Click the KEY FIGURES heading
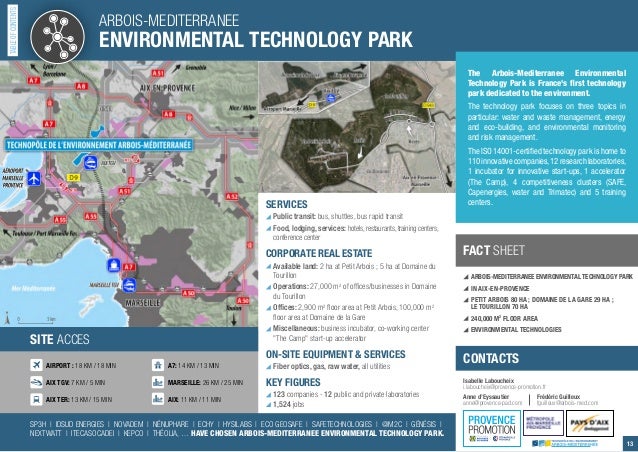This screenshot has width=638, height=452. pyautogui.click(x=293, y=382)
